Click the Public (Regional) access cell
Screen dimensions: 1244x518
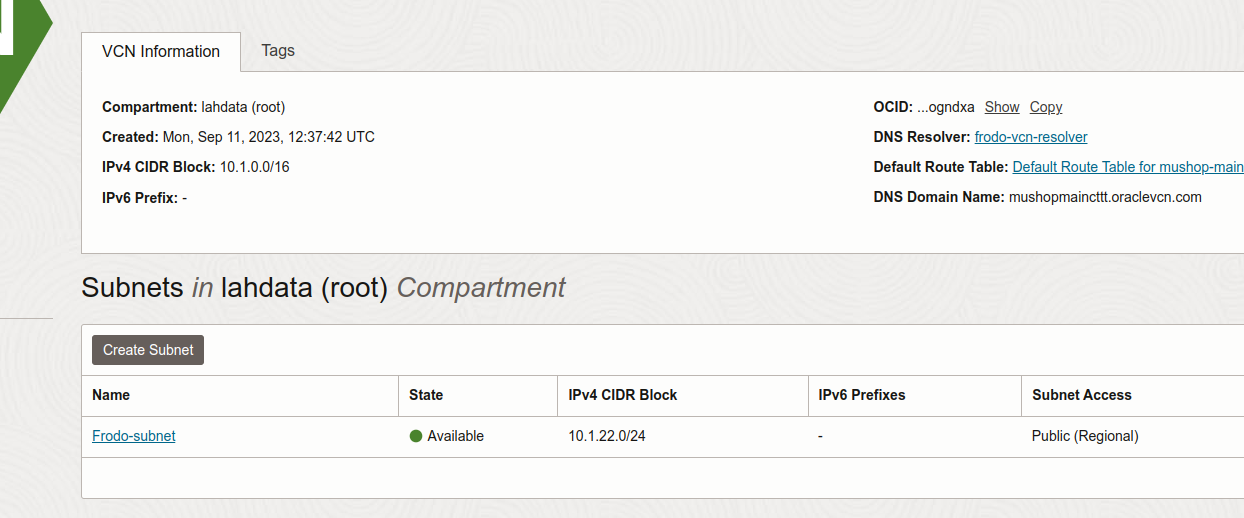pyautogui.click(x=1085, y=436)
